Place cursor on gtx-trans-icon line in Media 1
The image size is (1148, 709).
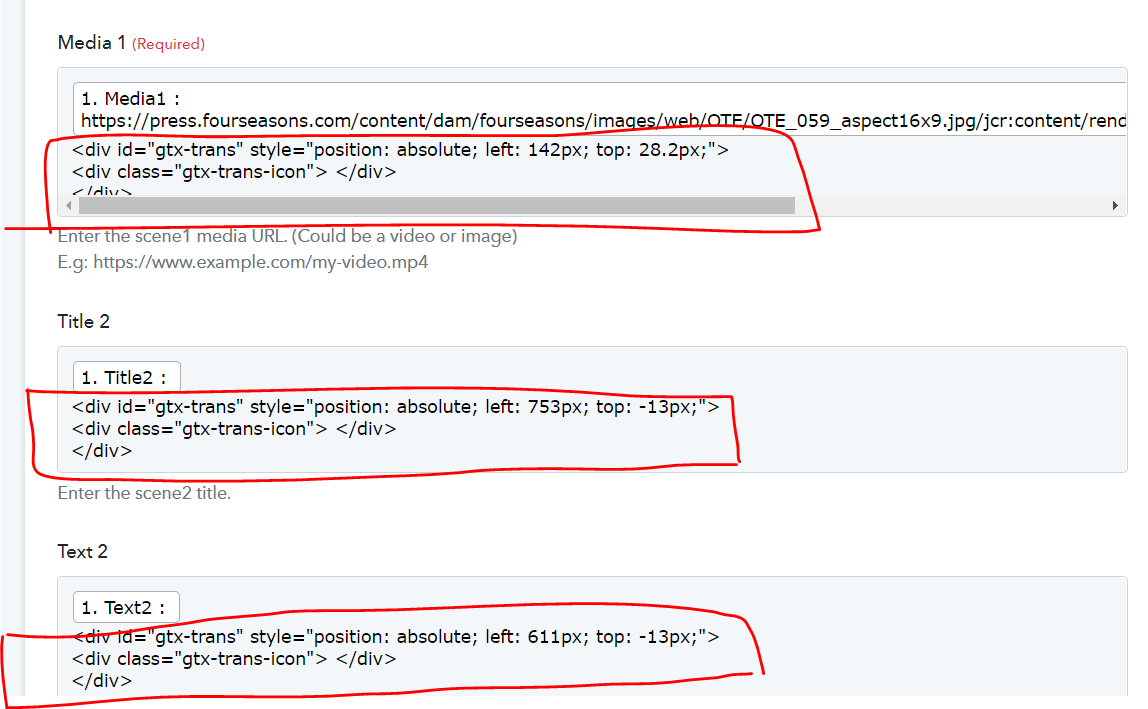(234, 172)
